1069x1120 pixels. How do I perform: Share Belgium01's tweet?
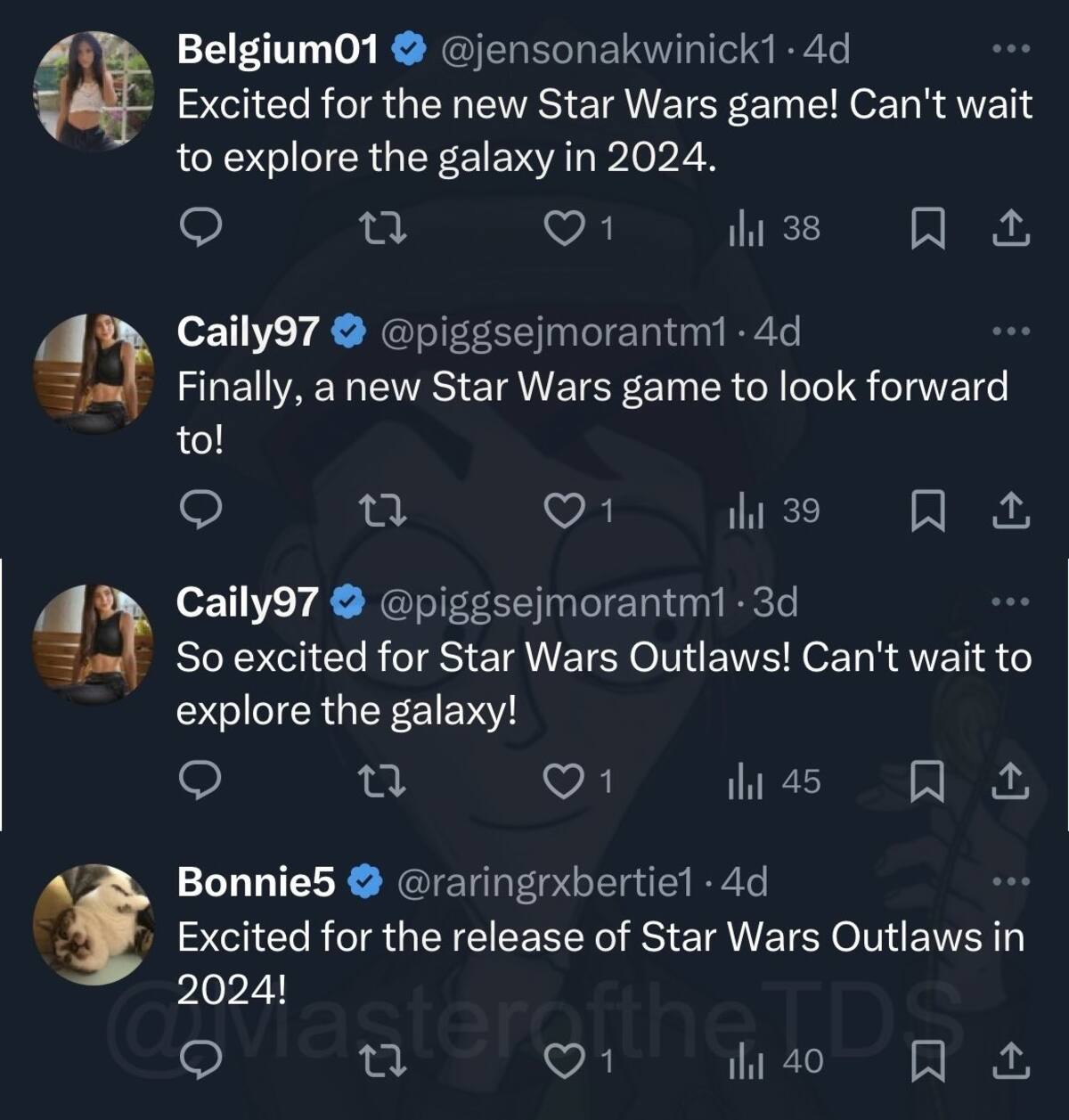click(x=1011, y=229)
